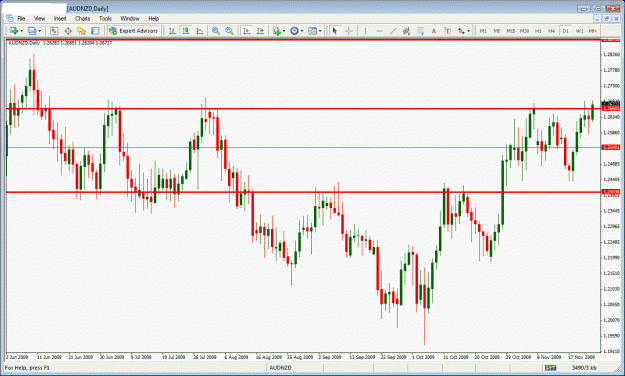Toggle the Terminal window icon
The height and width of the screenshot is (376, 625).
click(x=95, y=31)
